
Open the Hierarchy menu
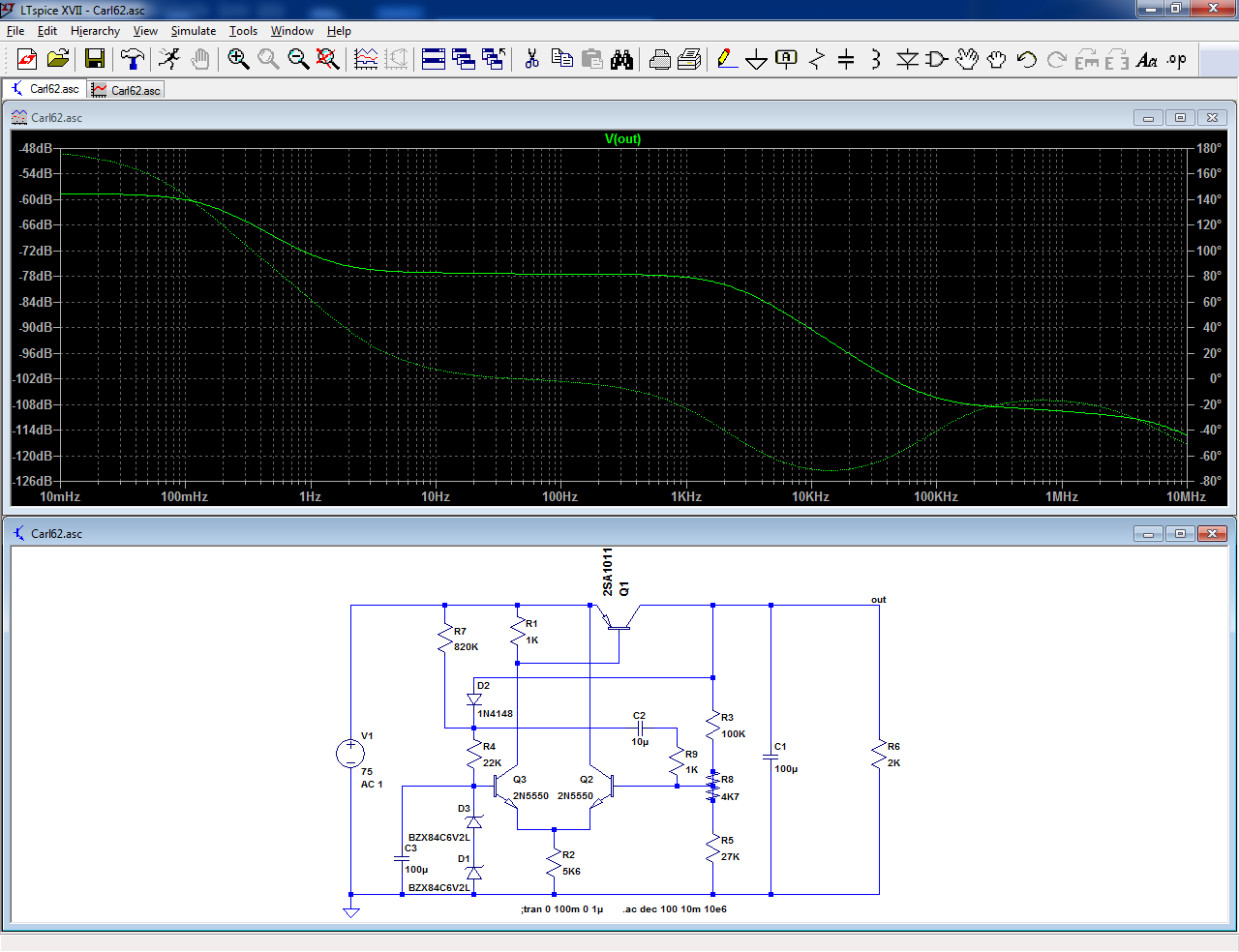(95, 31)
